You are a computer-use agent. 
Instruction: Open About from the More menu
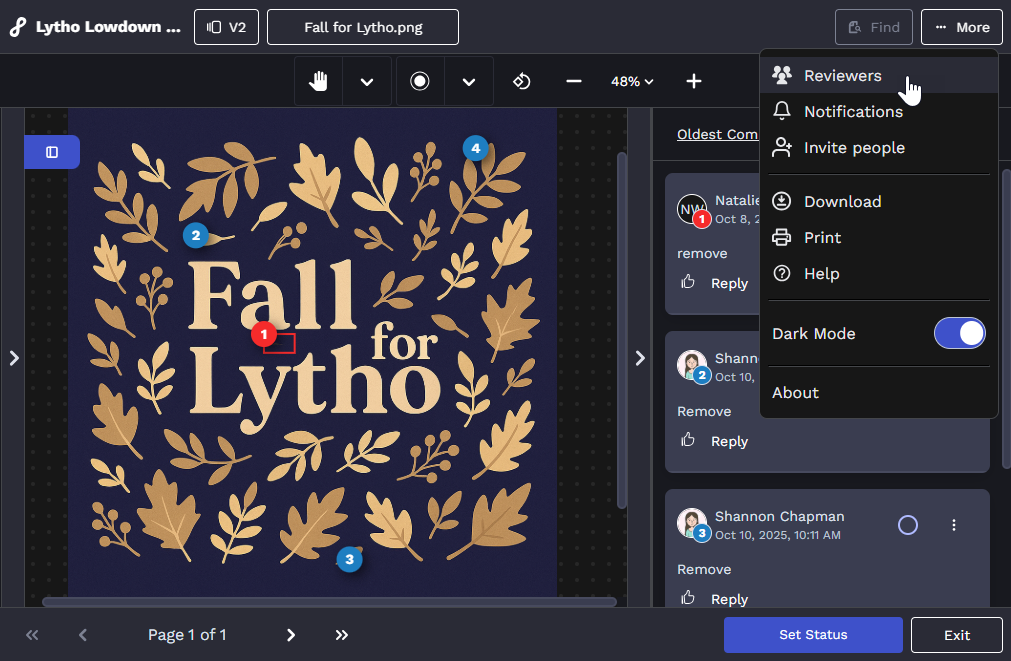pyautogui.click(x=879, y=393)
